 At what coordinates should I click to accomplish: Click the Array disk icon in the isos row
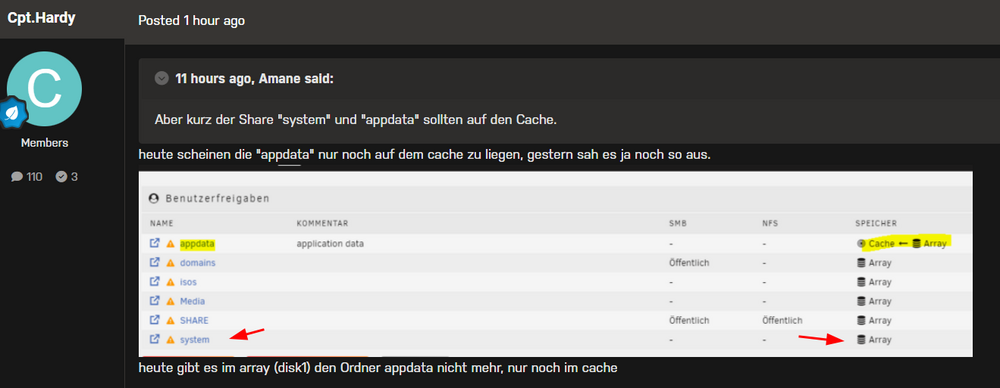pyautogui.click(x=861, y=282)
